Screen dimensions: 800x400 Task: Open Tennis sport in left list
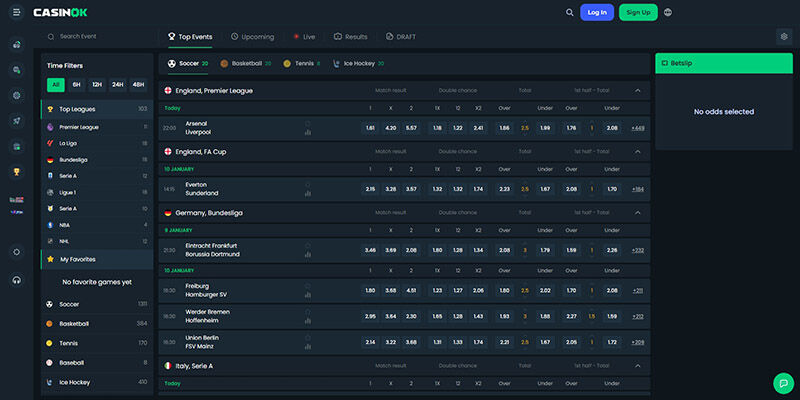point(97,343)
